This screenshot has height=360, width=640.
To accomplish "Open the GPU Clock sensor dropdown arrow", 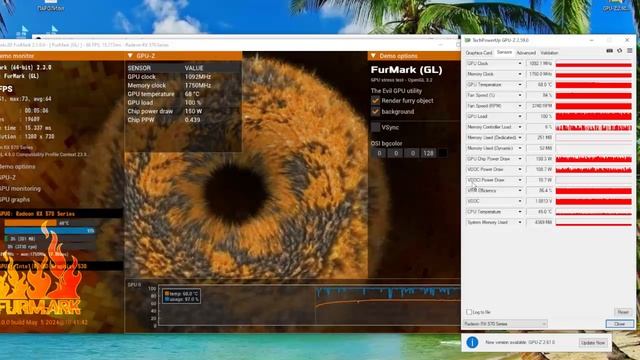I will (520, 64).
